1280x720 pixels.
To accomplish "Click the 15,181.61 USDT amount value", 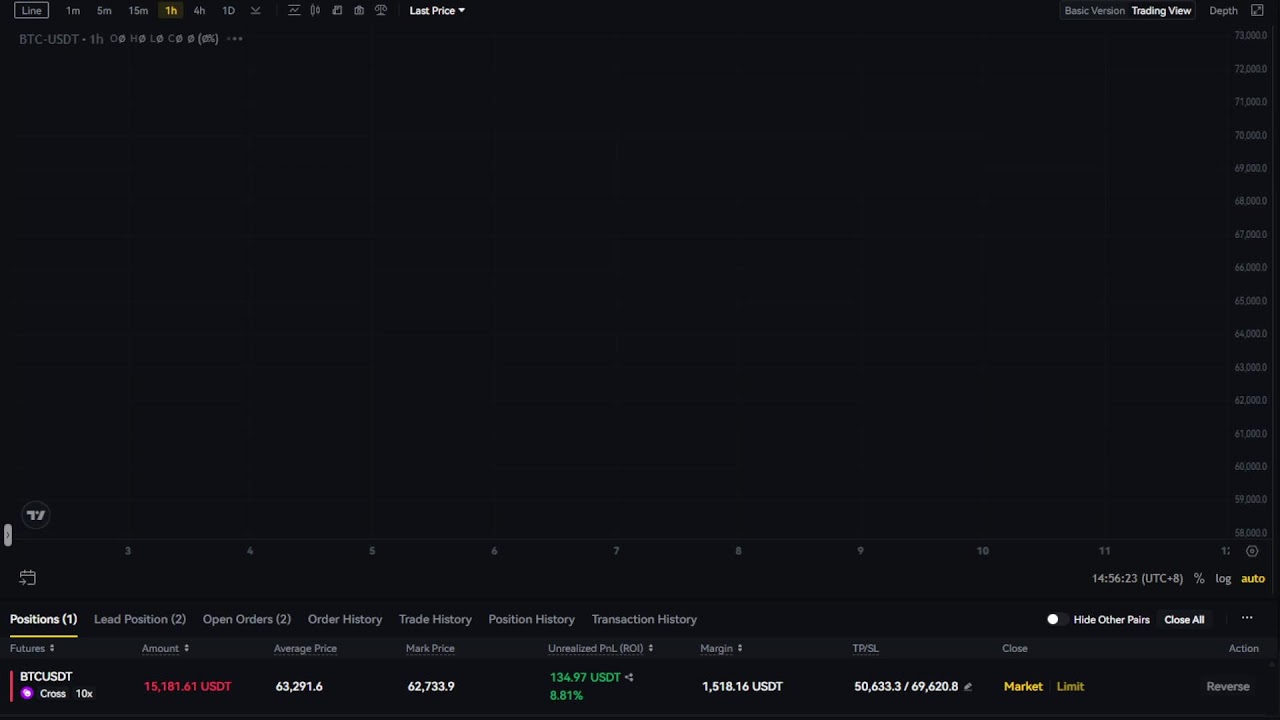I will pos(187,686).
